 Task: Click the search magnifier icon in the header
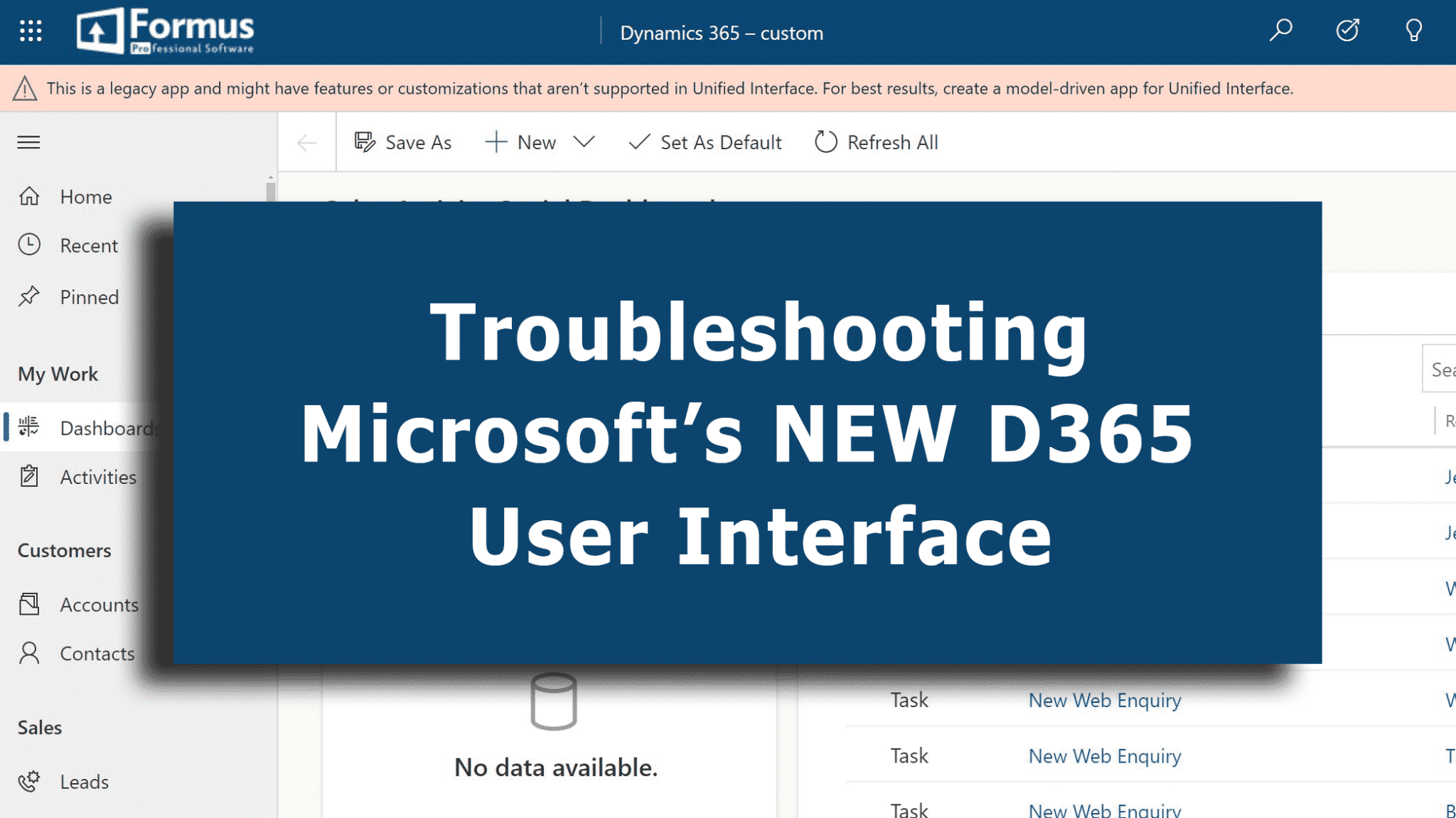[1280, 31]
